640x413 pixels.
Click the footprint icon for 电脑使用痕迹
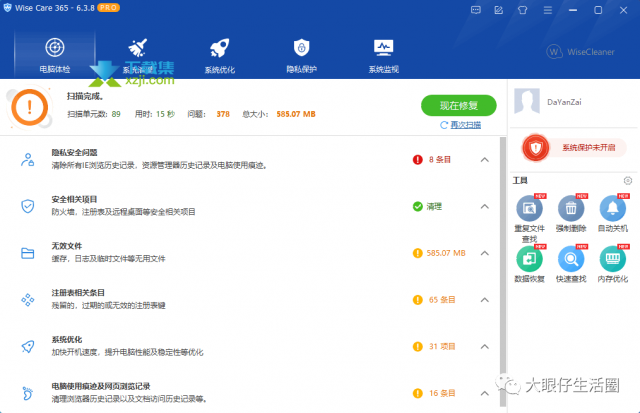click(27, 393)
